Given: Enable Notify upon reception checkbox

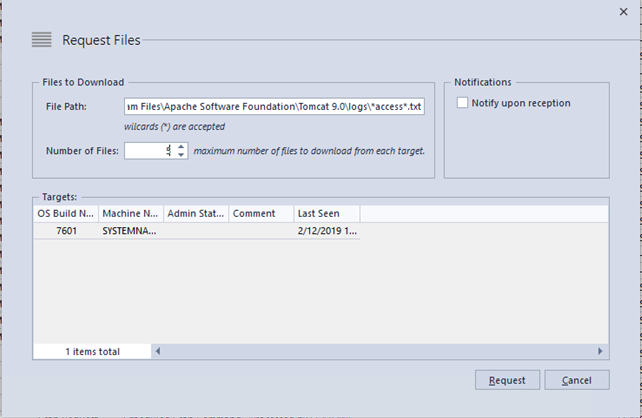Looking at the screenshot, I should [x=462, y=102].
